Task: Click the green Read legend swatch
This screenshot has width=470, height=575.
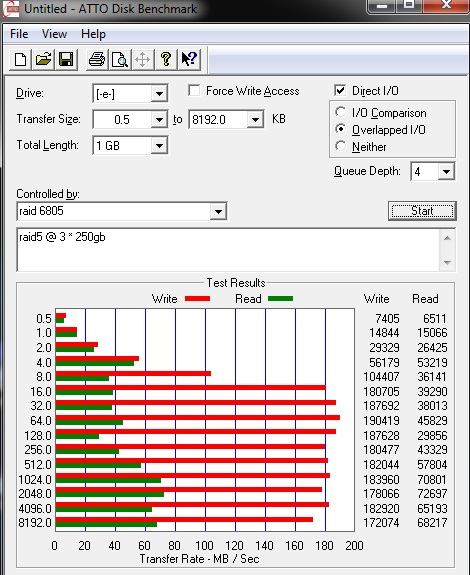Action: [280, 299]
